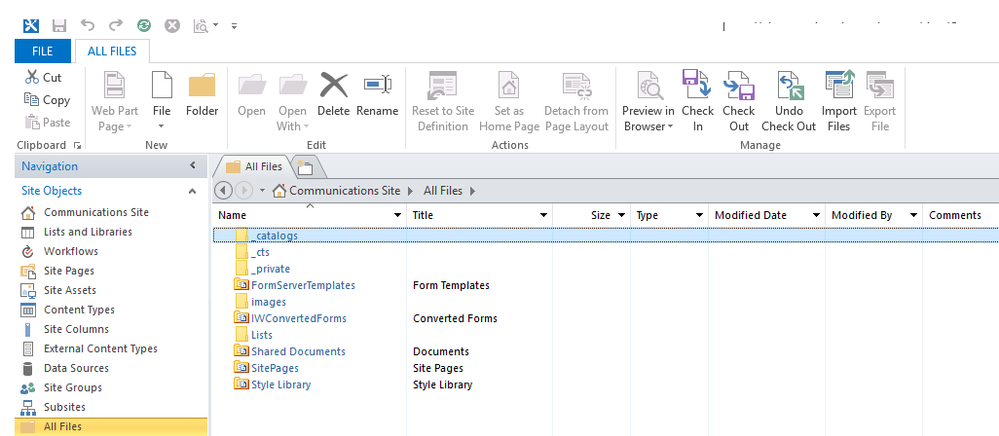Click Communications Site in breadcrumb

point(345,191)
